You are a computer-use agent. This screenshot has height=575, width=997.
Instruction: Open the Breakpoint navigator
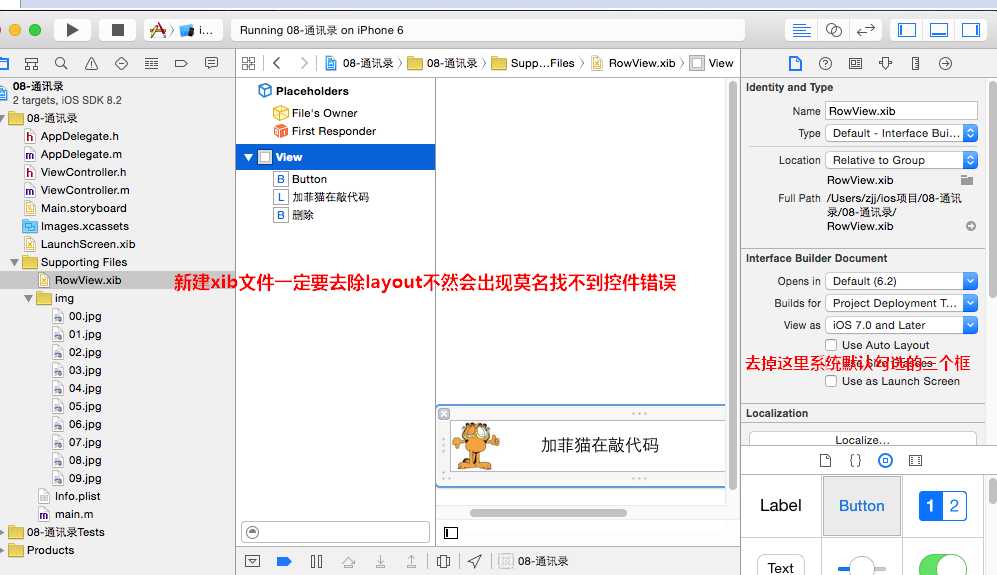(181, 64)
